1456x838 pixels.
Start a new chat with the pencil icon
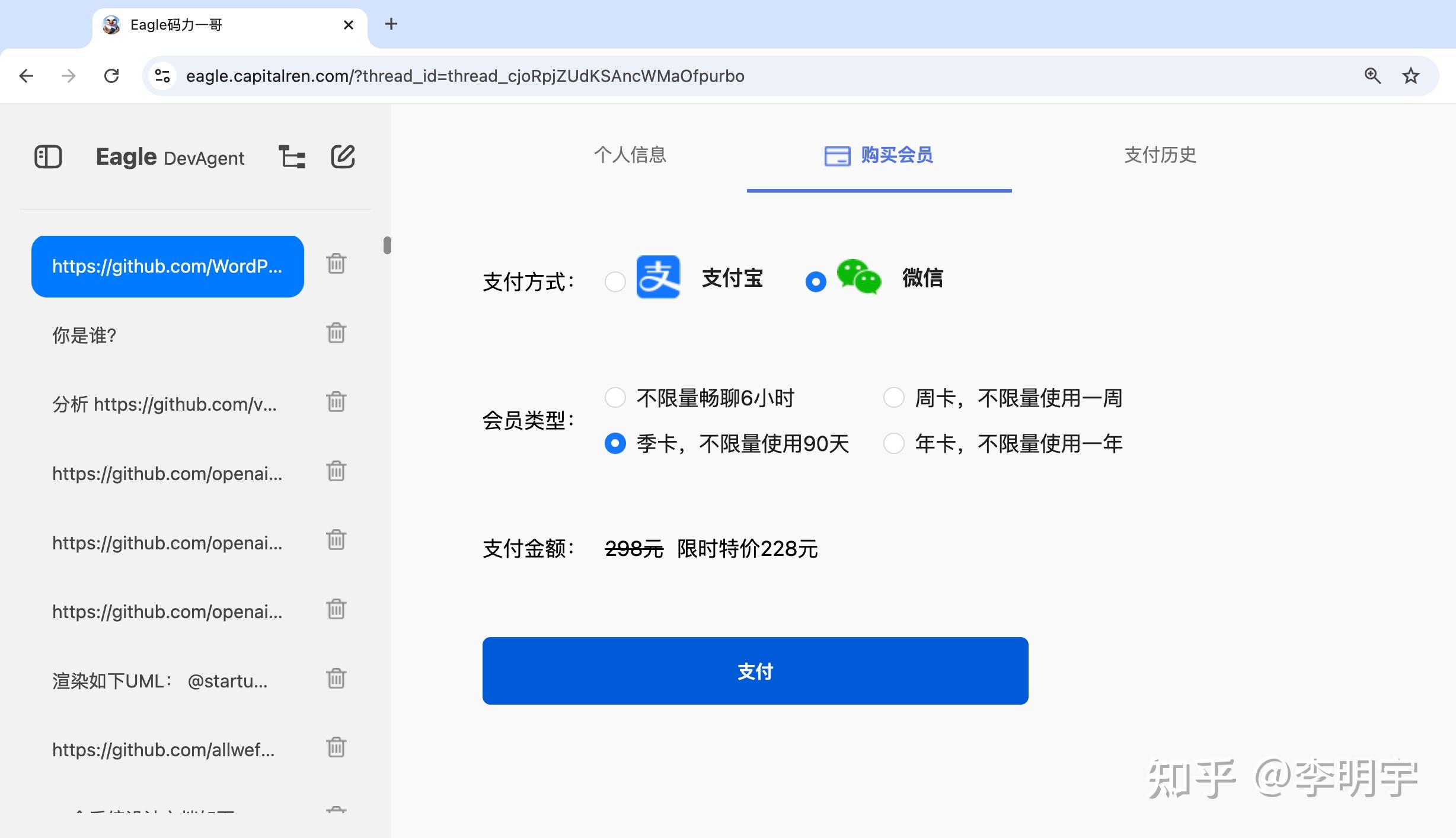click(343, 156)
